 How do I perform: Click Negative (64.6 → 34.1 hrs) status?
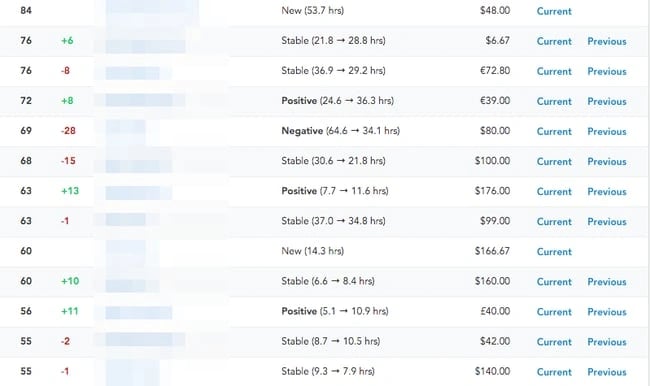point(340,131)
